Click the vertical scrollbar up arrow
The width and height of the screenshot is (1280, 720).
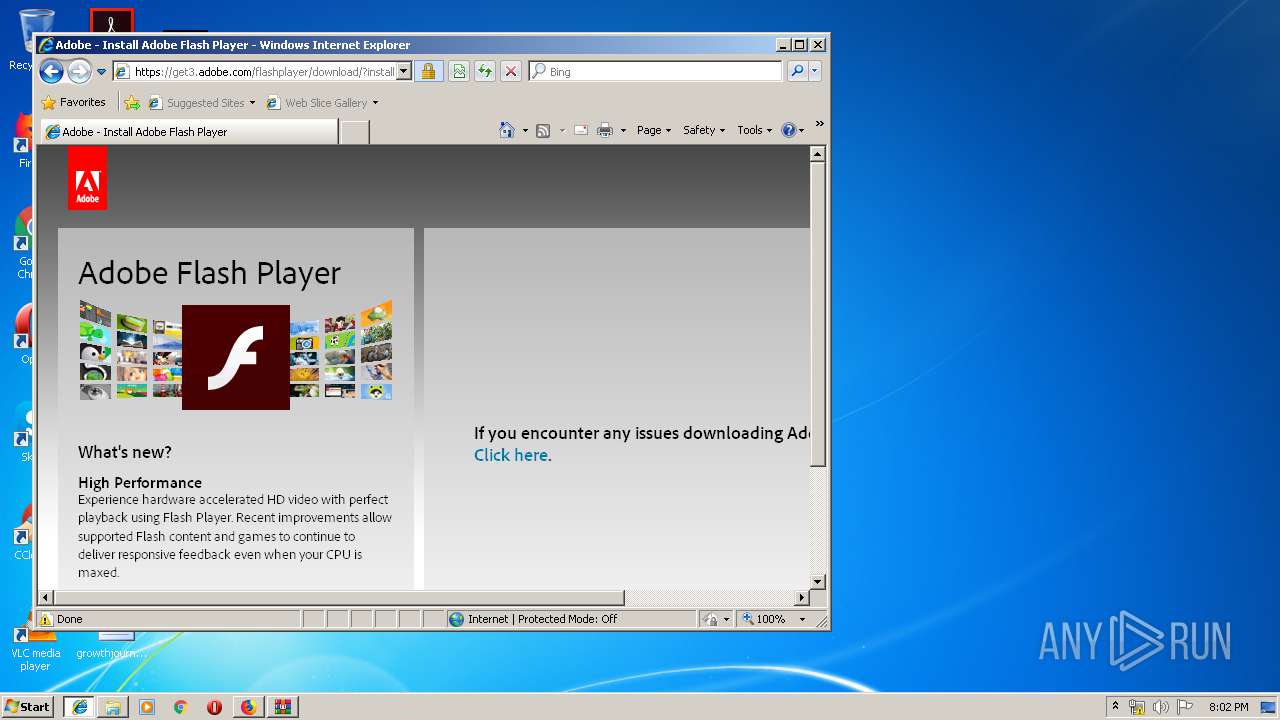[818, 154]
